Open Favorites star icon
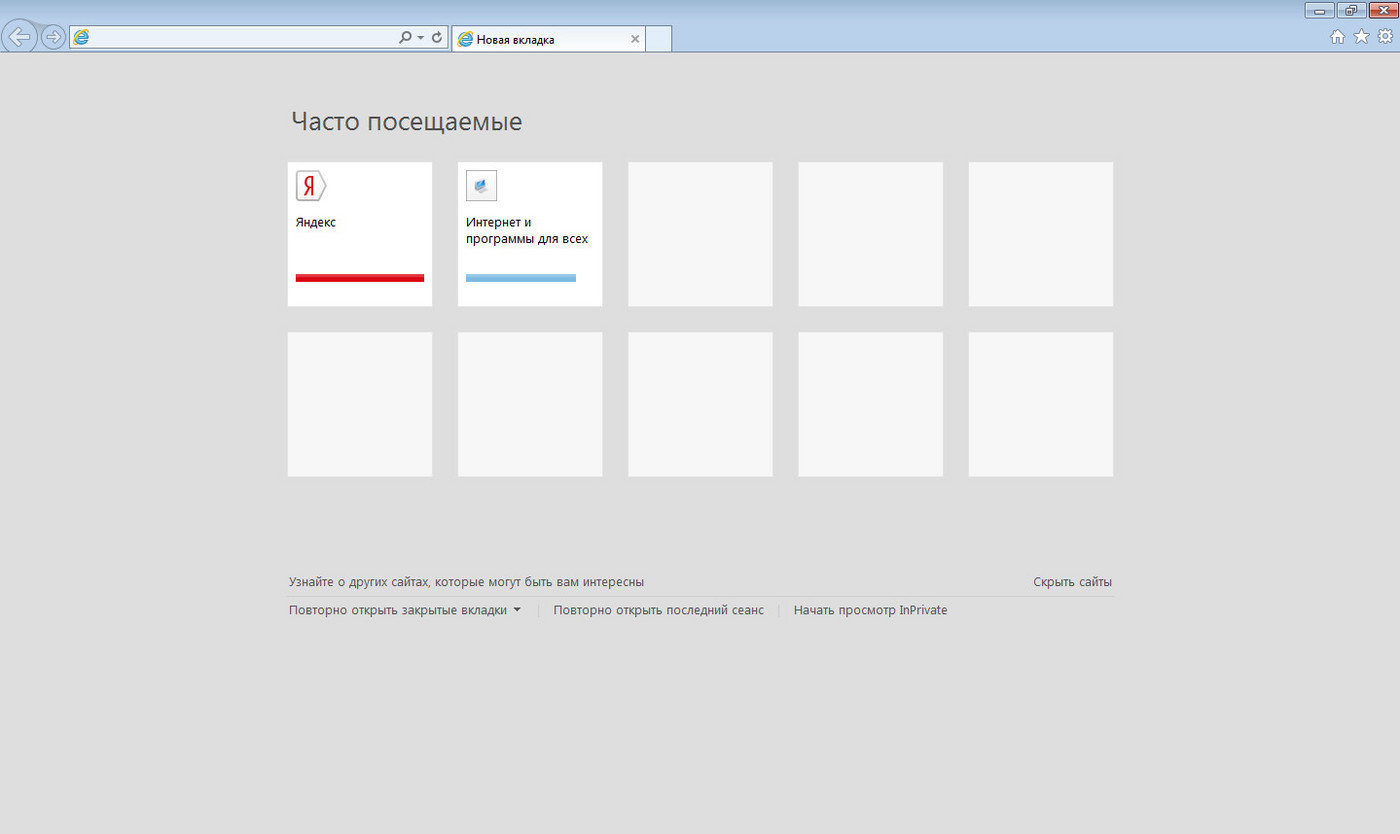Viewport: 1400px width, 834px height. (x=1361, y=37)
